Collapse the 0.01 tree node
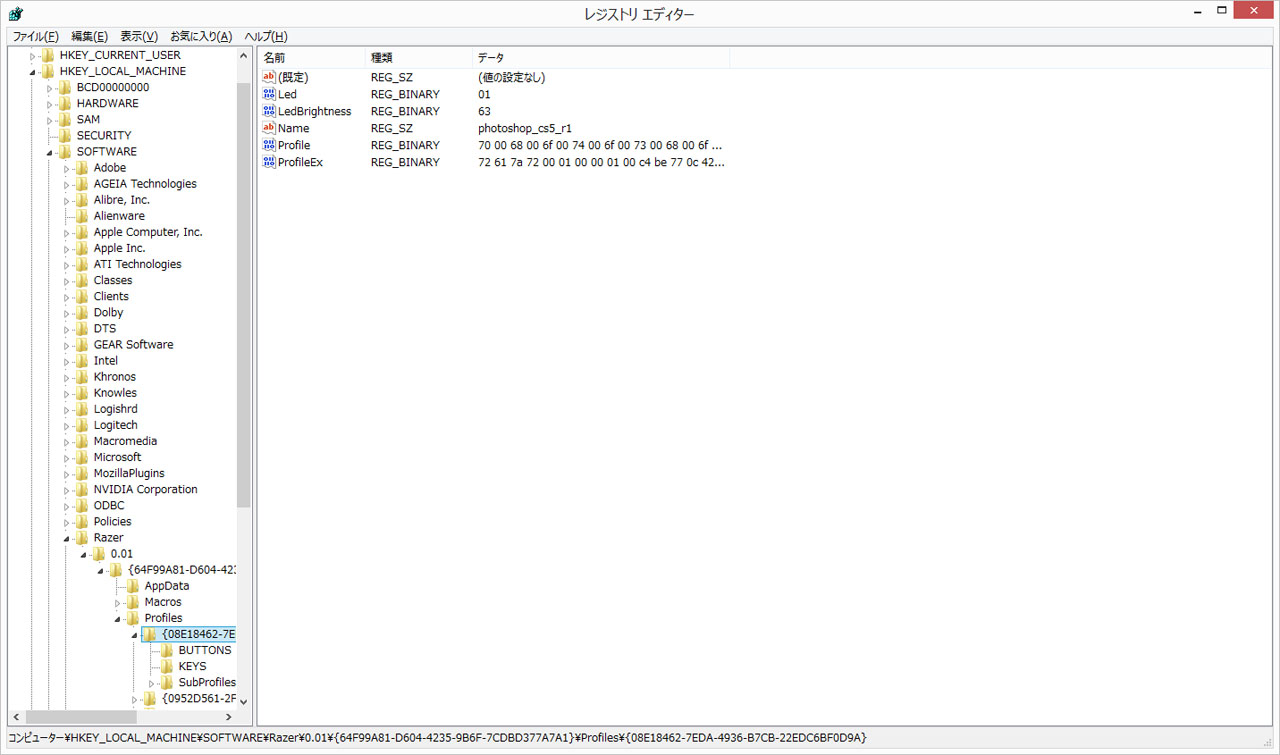Screen dimensions: 1280x755 coord(84,554)
